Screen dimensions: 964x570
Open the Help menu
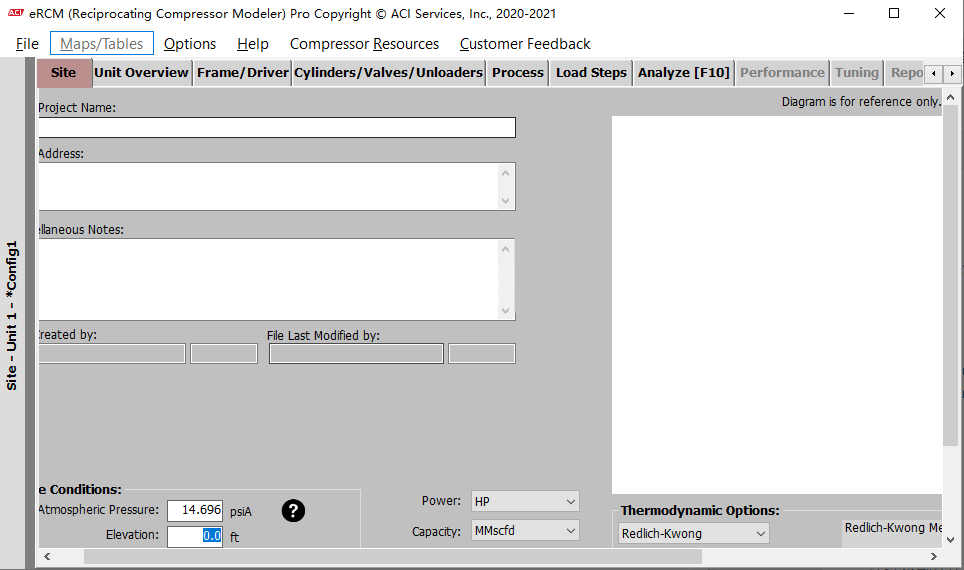[x=253, y=44]
